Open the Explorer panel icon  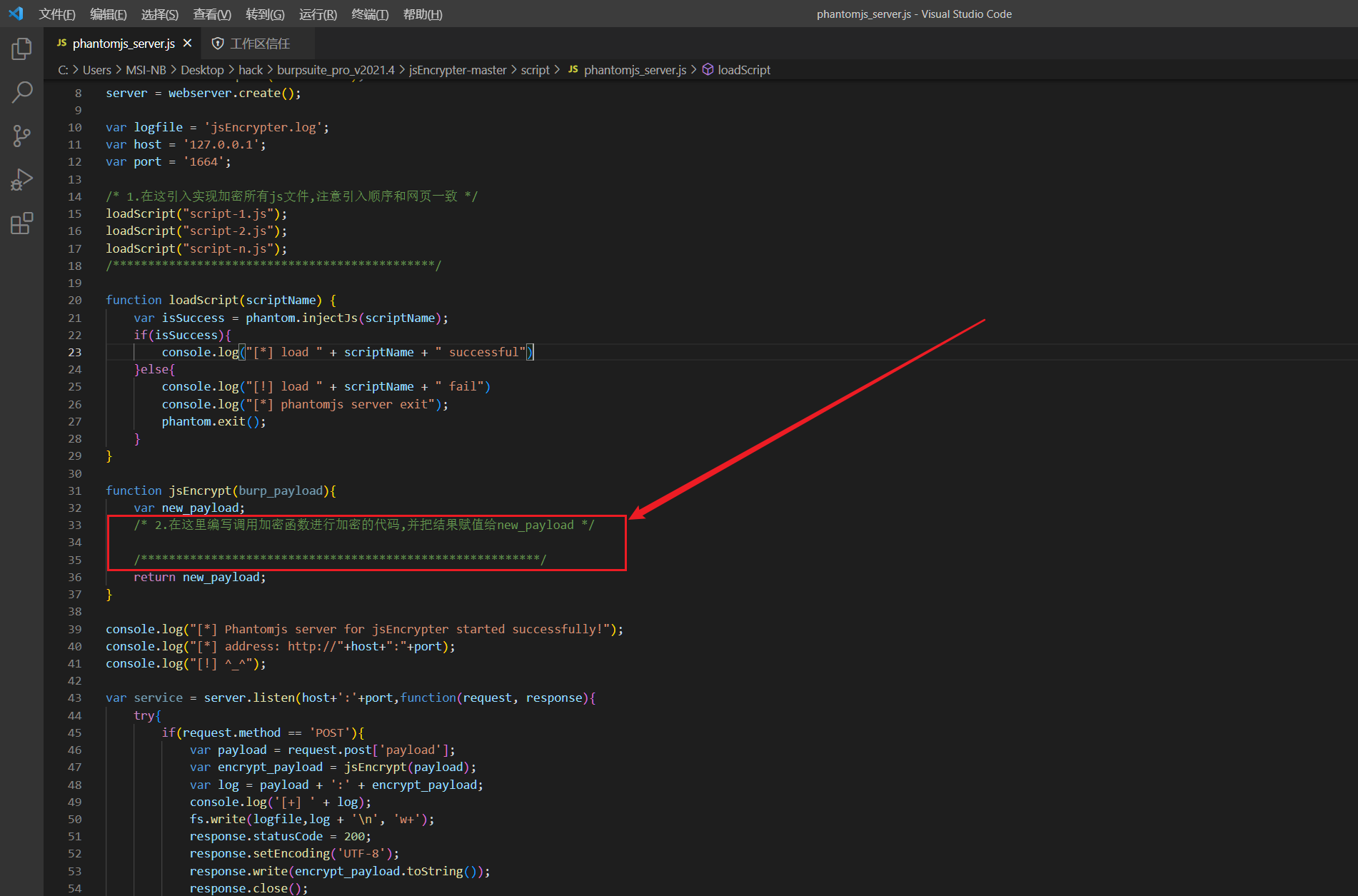21,49
